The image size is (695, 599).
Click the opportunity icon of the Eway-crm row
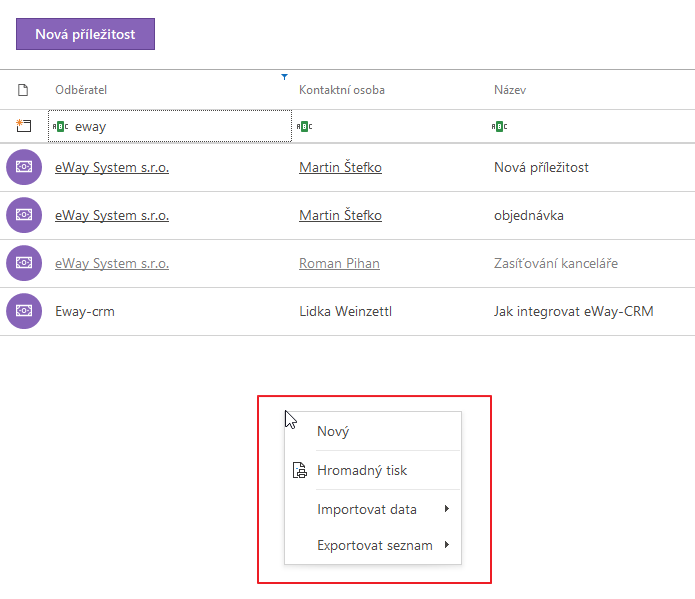pyautogui.click(x=24, y=311)
